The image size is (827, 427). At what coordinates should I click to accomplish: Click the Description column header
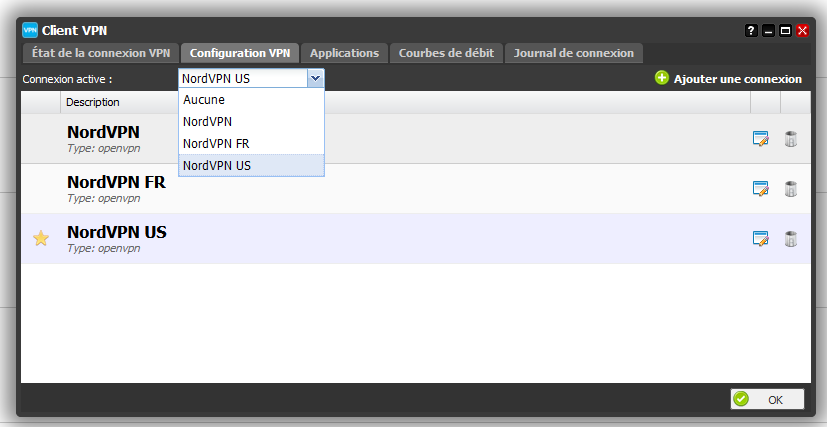tap(405, 102)
